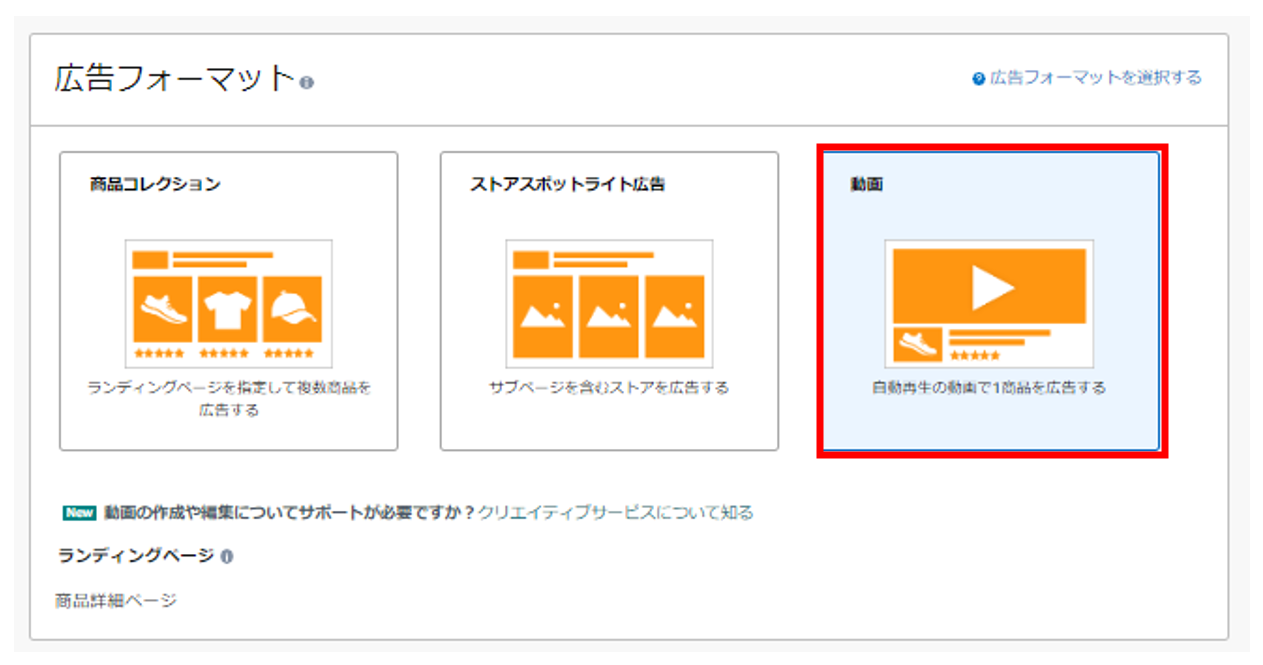Click 動画の作成や編集についてサポートが必要ですか text
Screen dimensions: 1263x665
(289, 513)
